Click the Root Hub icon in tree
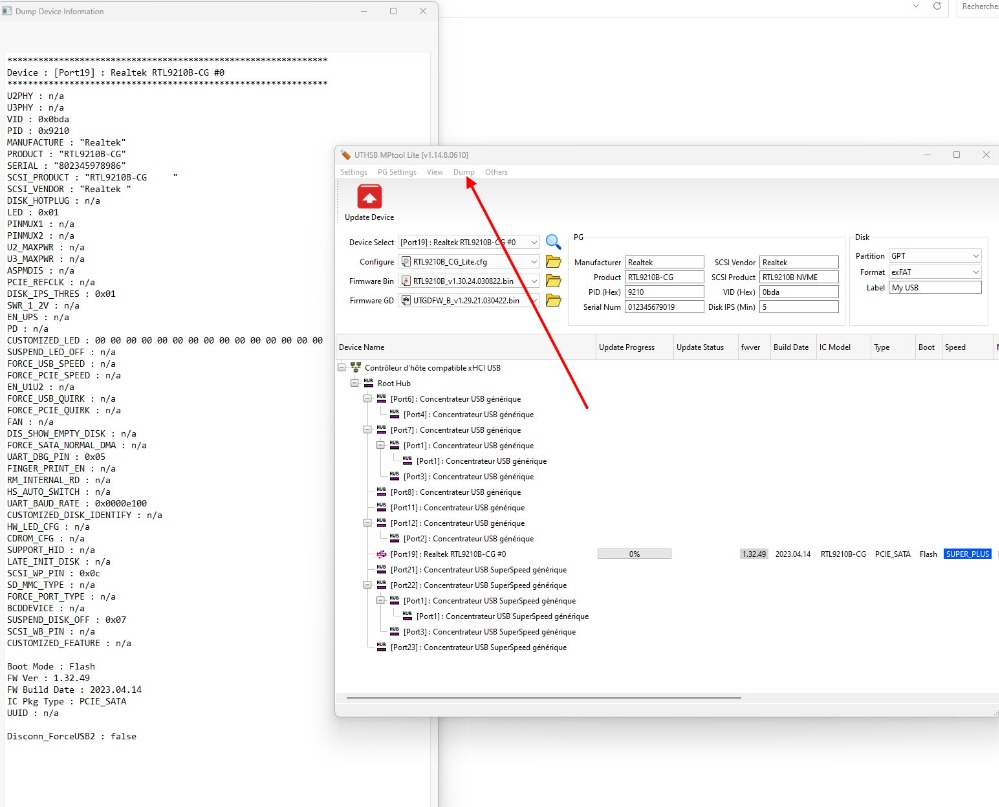999x807 pixels. (x=368, y=383)
